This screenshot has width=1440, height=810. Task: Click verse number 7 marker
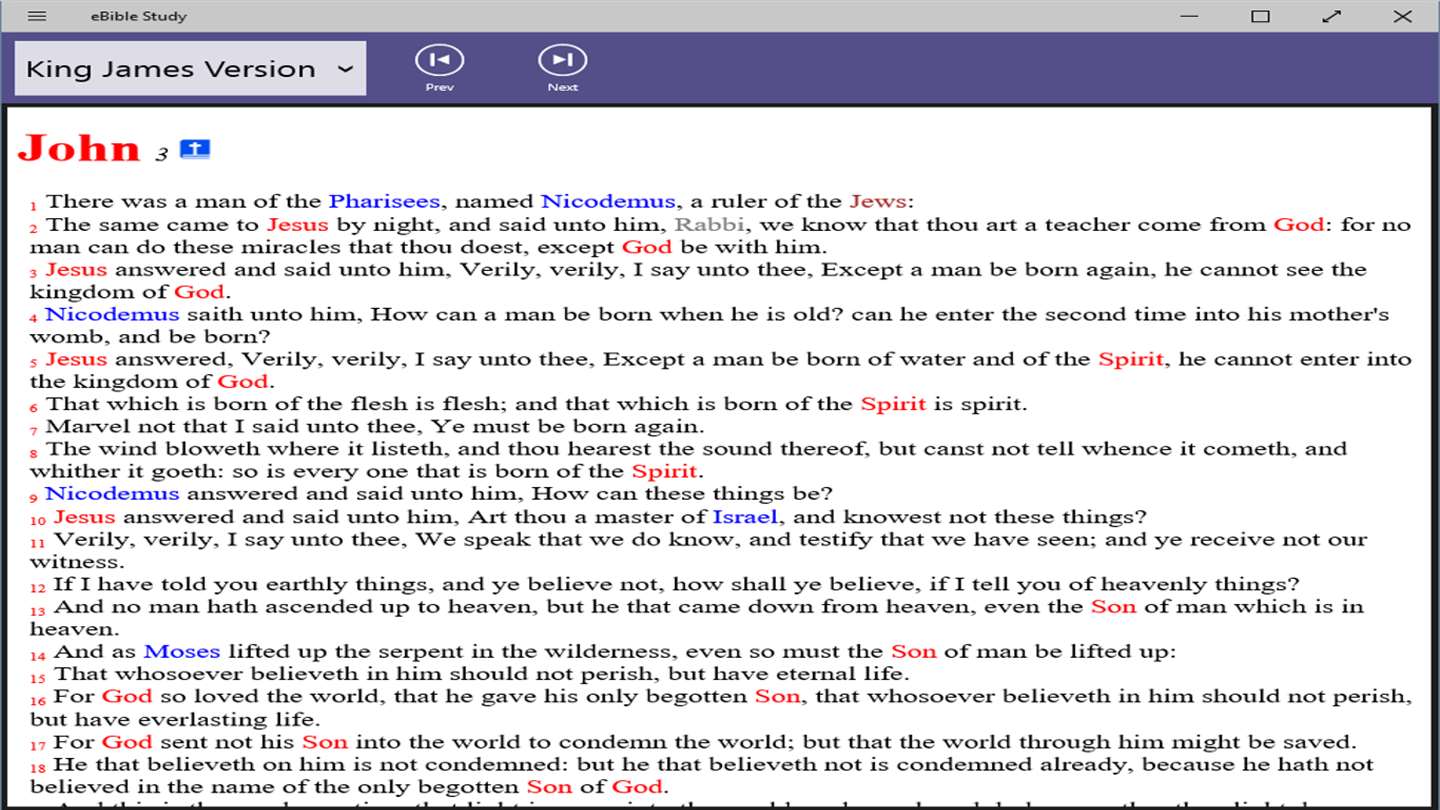(33, 431)
